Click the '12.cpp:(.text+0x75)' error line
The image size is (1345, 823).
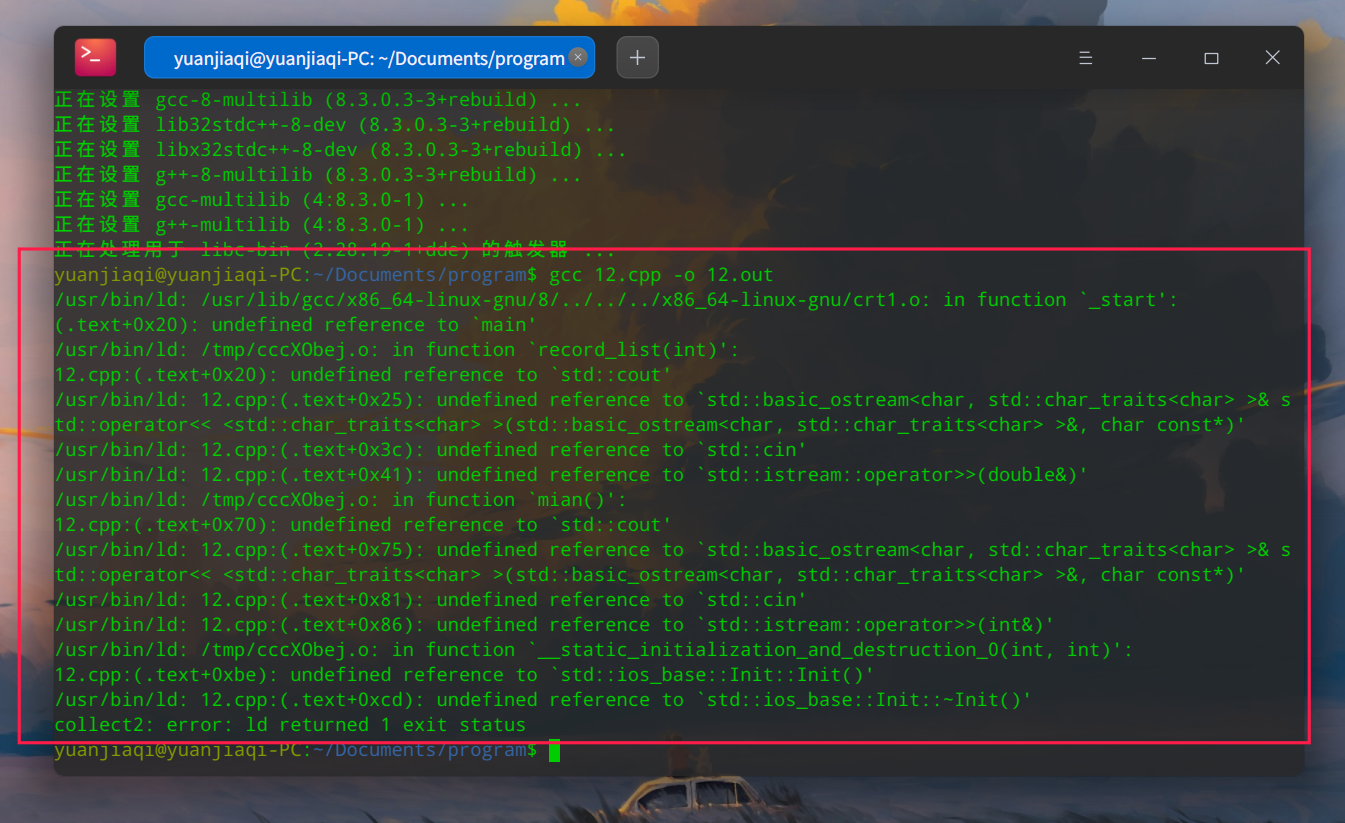click(x=672, y=562)
